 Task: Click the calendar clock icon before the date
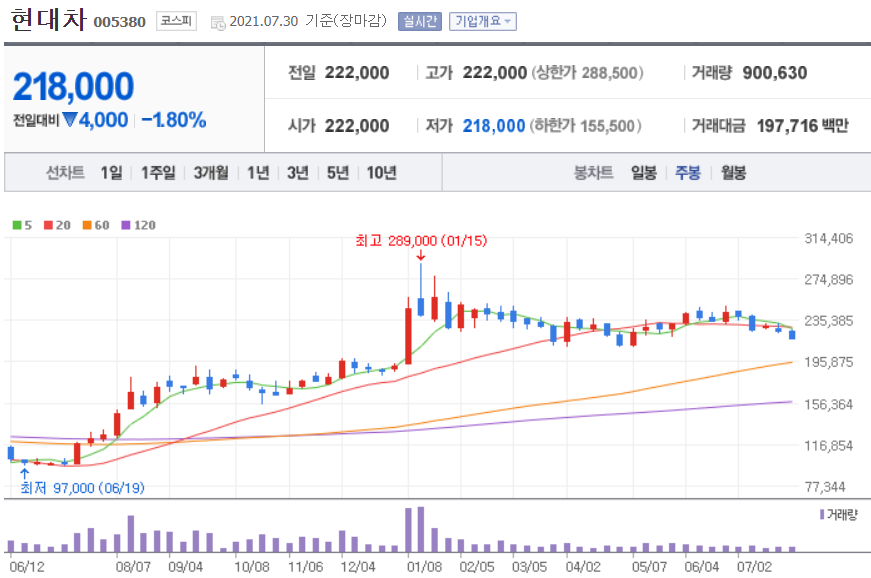218,23
